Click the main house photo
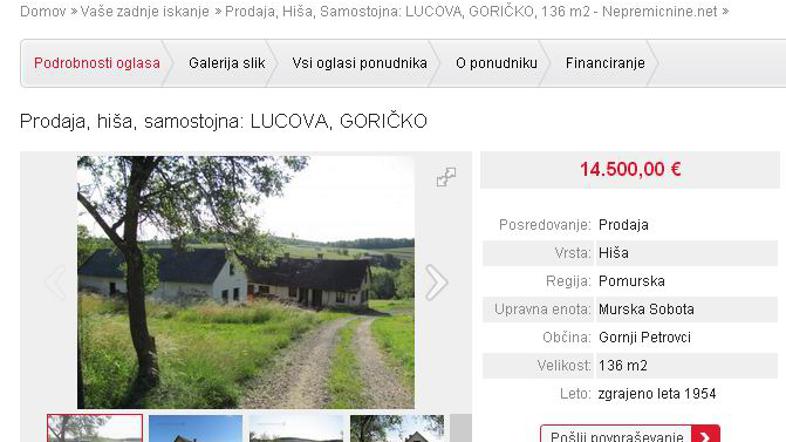 pos(246,282)
